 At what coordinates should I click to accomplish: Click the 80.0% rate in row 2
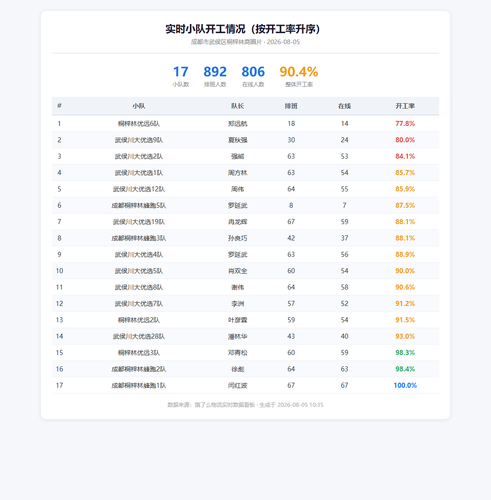pos(405,140)
